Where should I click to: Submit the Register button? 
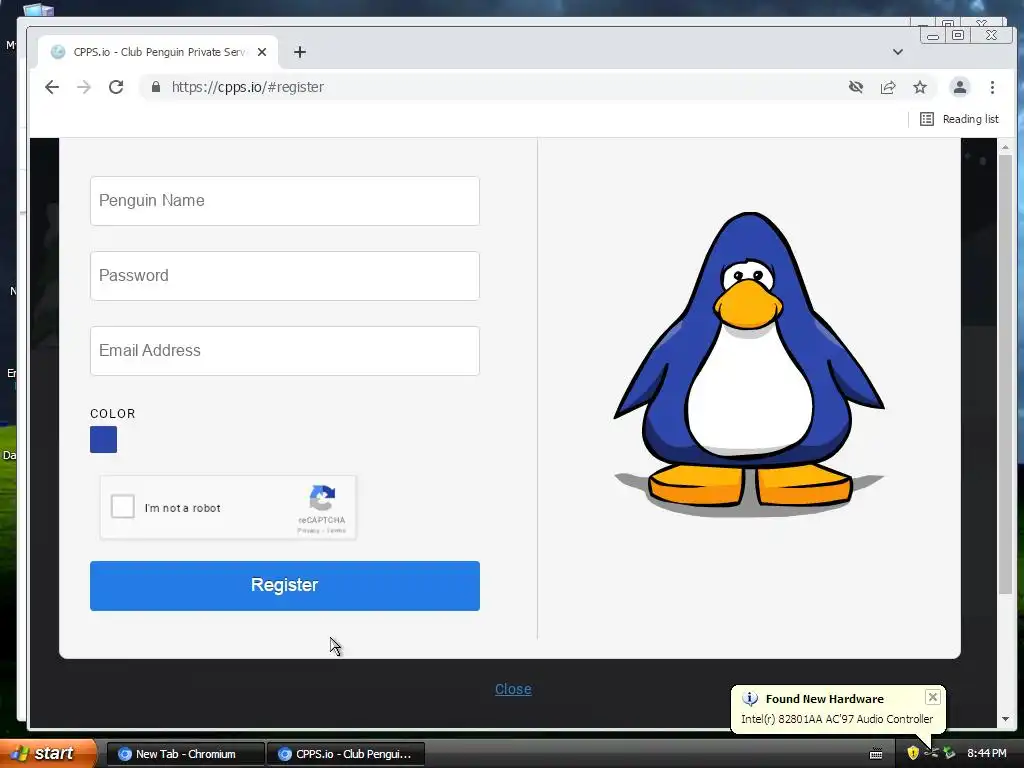tap(285, 586)
